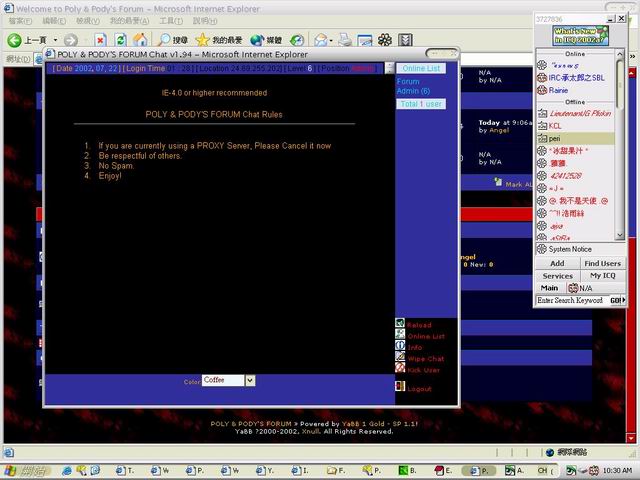The height and width of the screenshot is (480, 640).
Task: Open the Back button history dropdown arrow
Action: coord(56,40)
